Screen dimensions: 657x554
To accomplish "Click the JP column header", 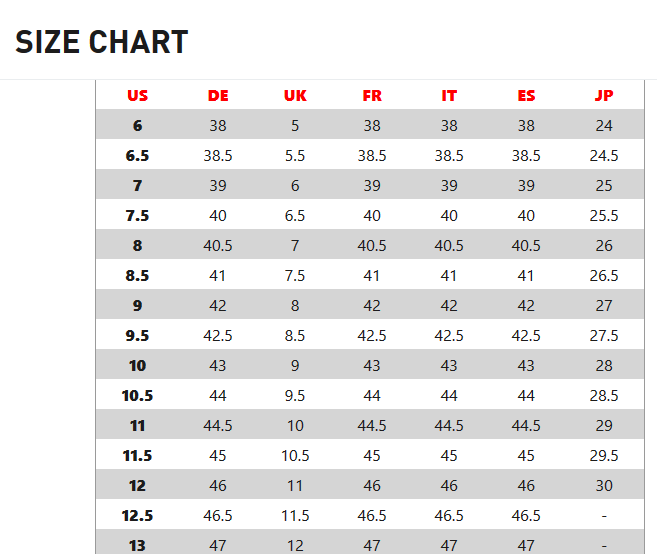I will [x=604, y=96].
